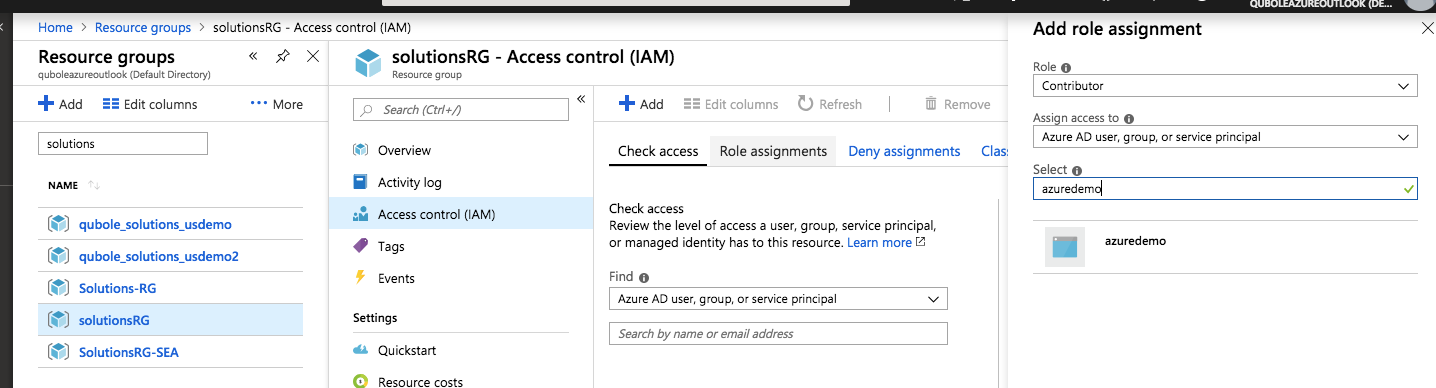
Task: Open qubole_solutions_usdemo2 resource group
Action: point(159,256)
